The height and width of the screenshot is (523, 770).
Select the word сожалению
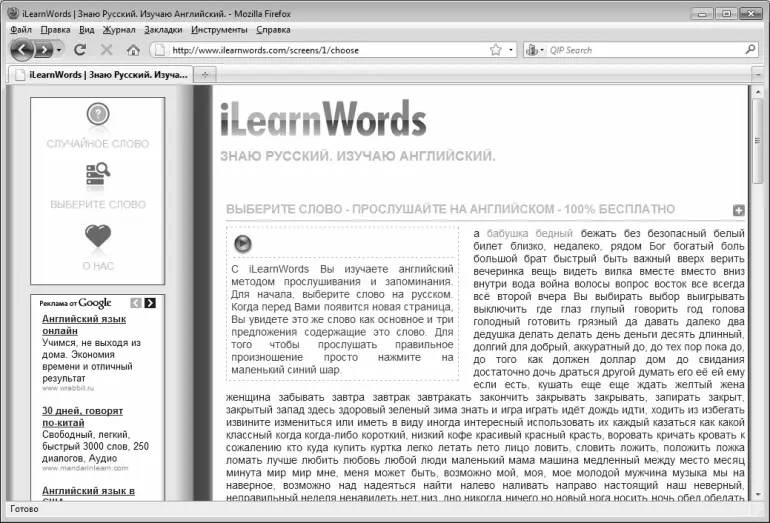tap(252, 448)
